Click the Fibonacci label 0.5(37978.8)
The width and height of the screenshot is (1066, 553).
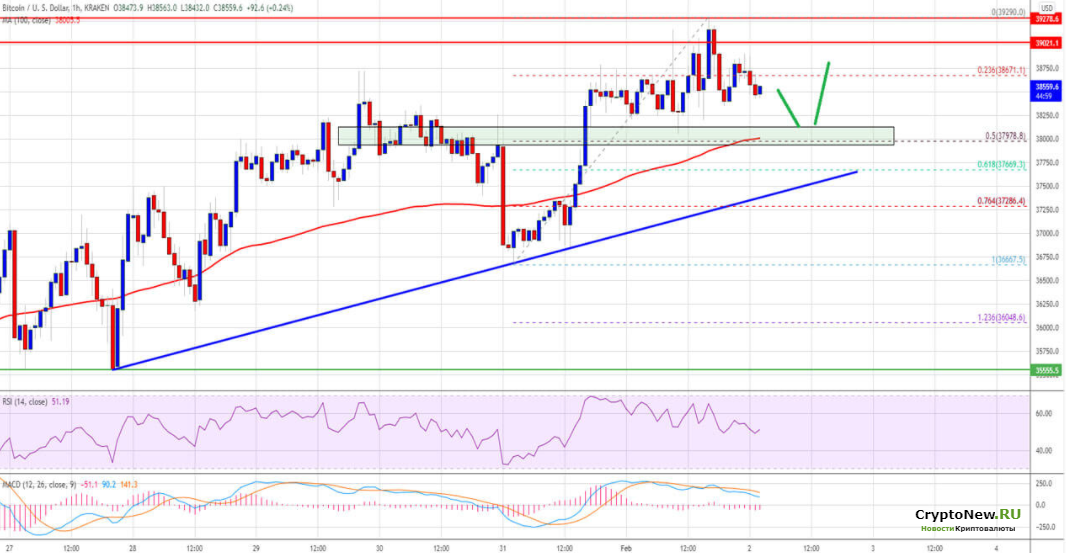(x=1005, y=136)
